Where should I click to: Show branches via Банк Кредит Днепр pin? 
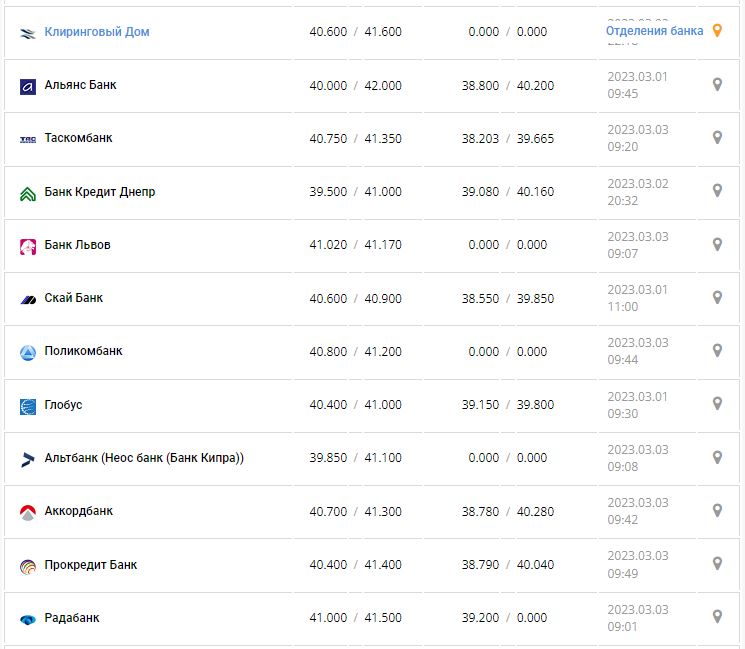[716, 191]
